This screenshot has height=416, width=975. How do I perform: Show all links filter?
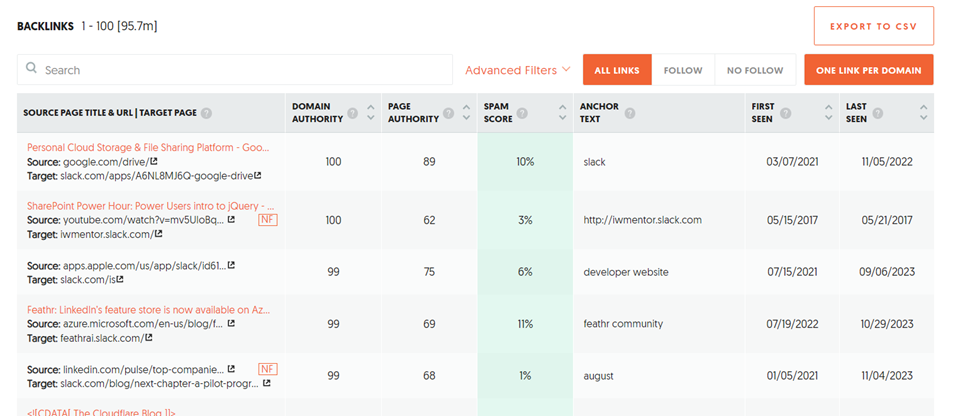click(617, 70)
